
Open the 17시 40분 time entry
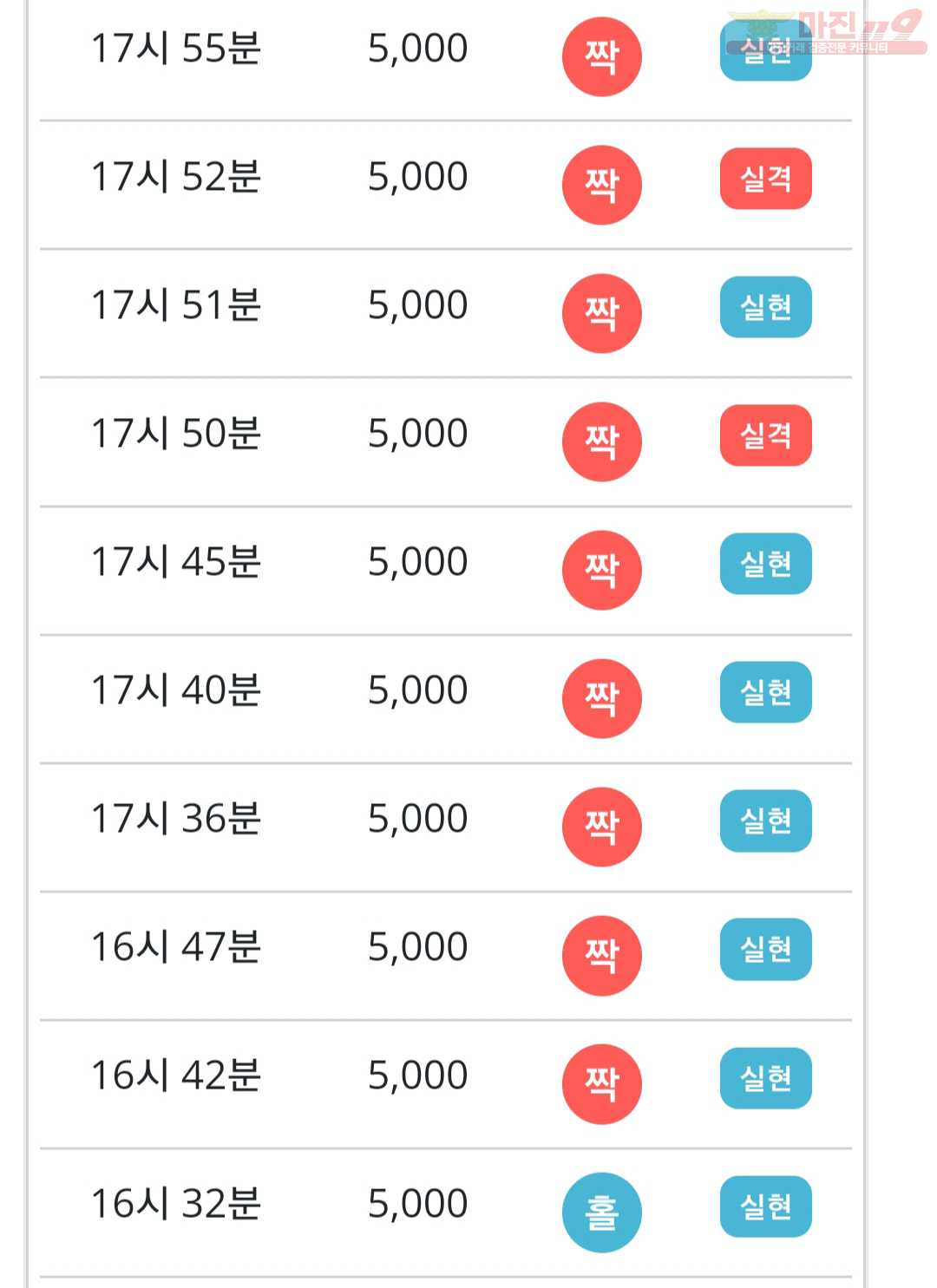click(176, 691)
